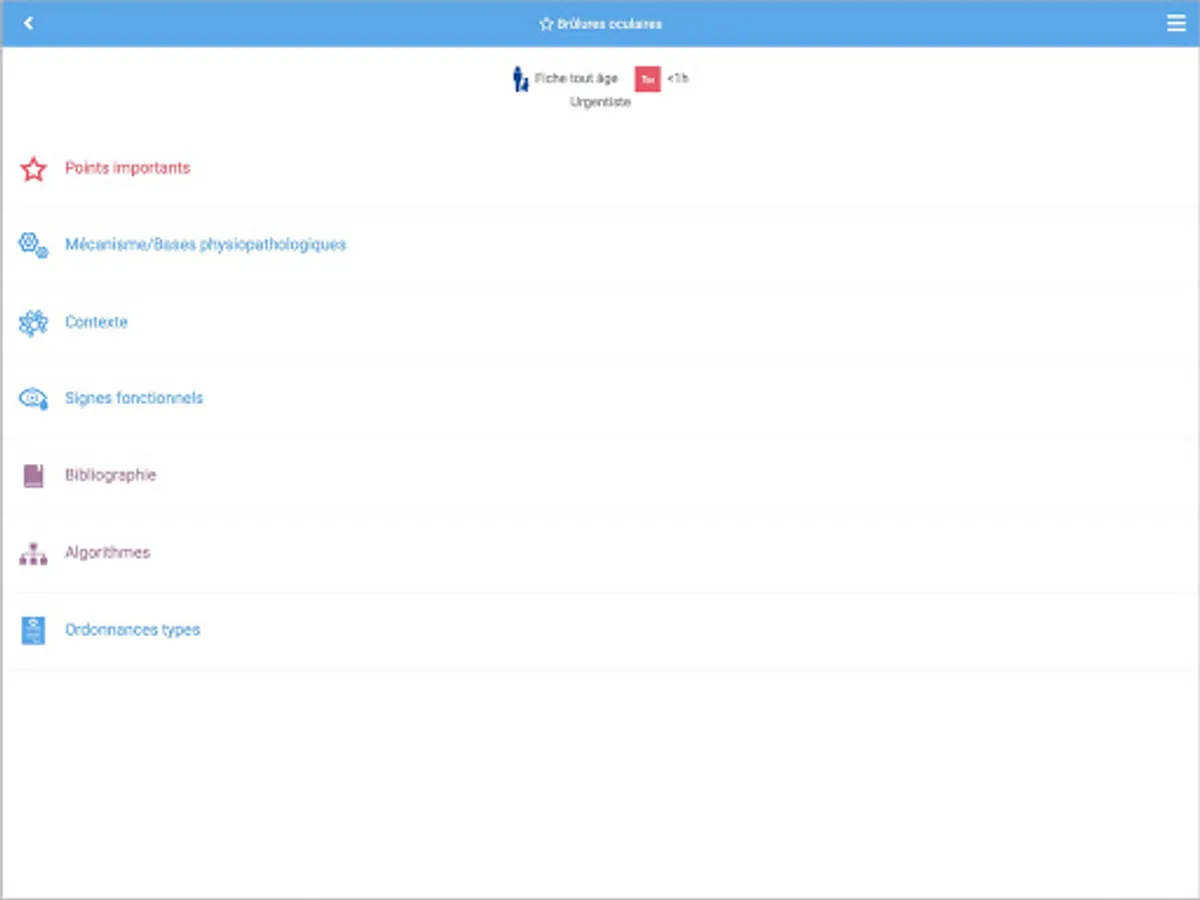Click the Urgentiste label

pos(600,102)
